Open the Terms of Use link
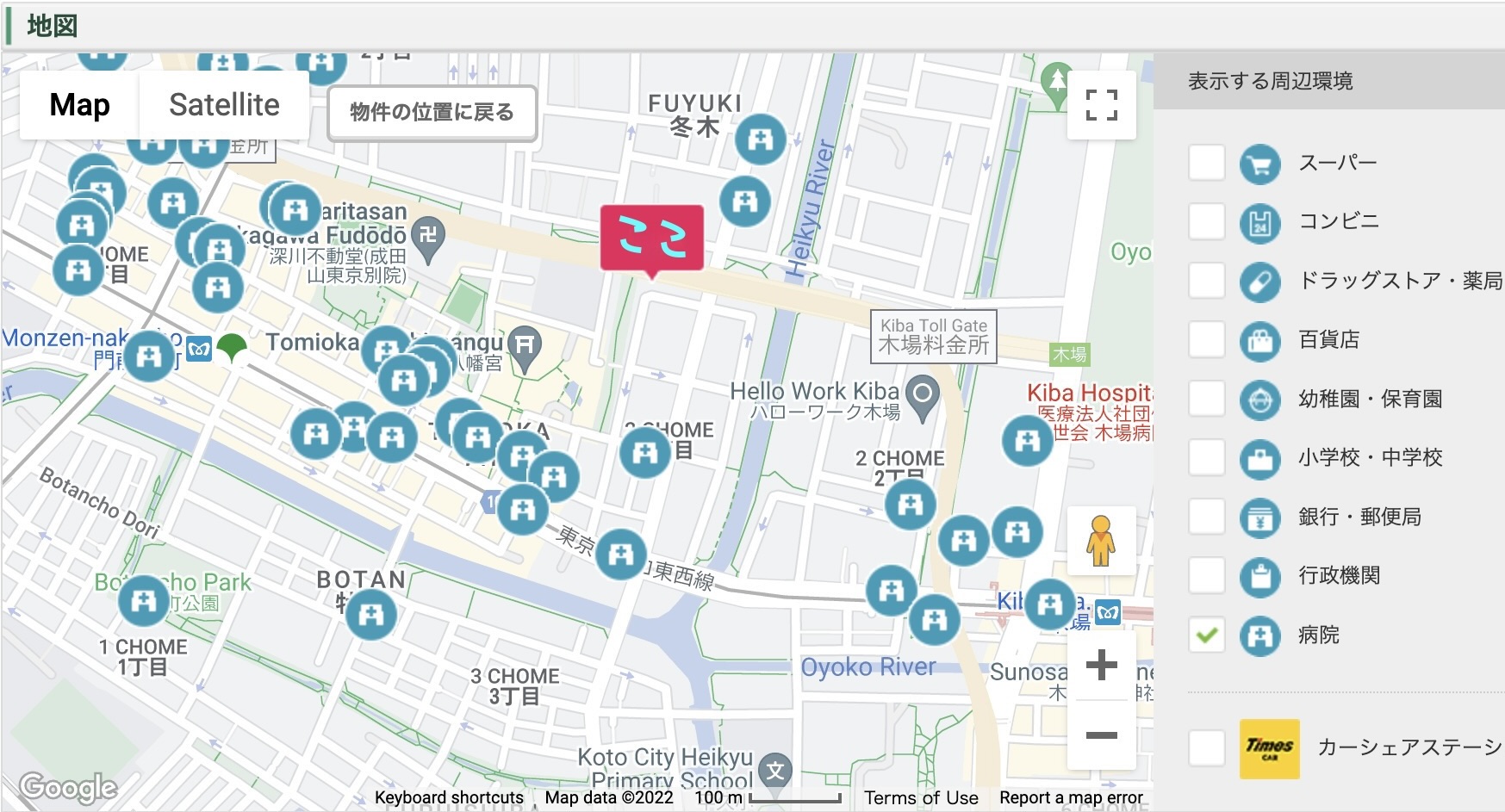 coord(921,798)
